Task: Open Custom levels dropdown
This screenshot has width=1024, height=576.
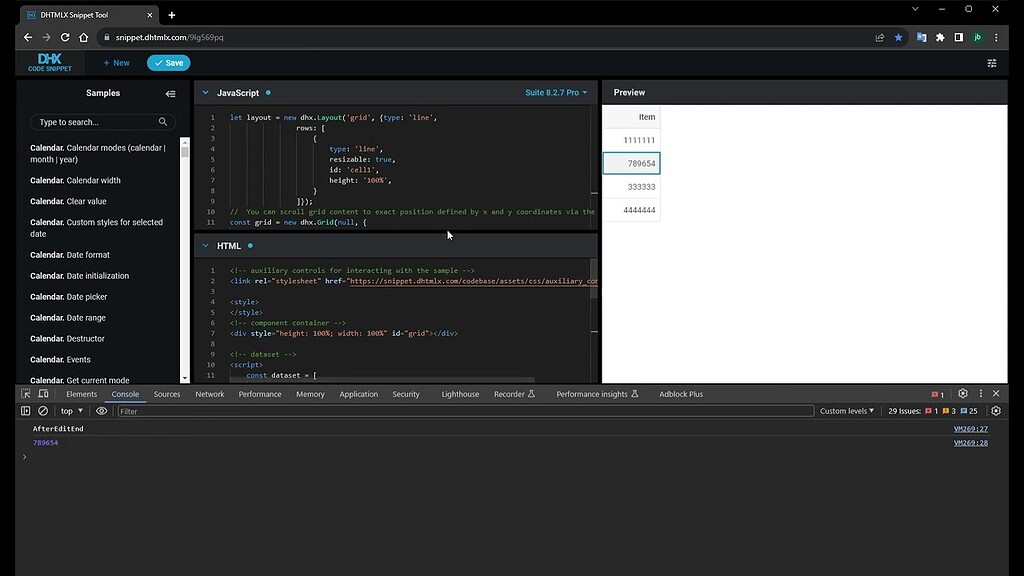Action: click(846, 411)
